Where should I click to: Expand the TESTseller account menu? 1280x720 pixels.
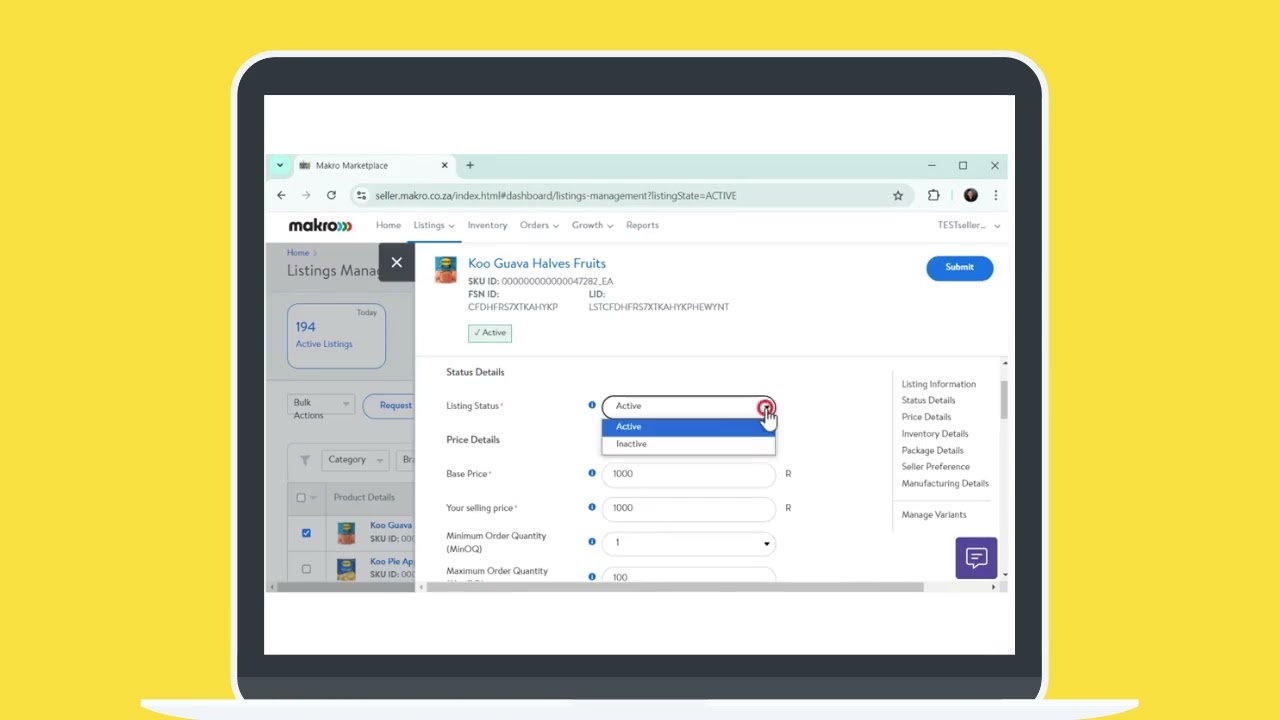point(968,226)
